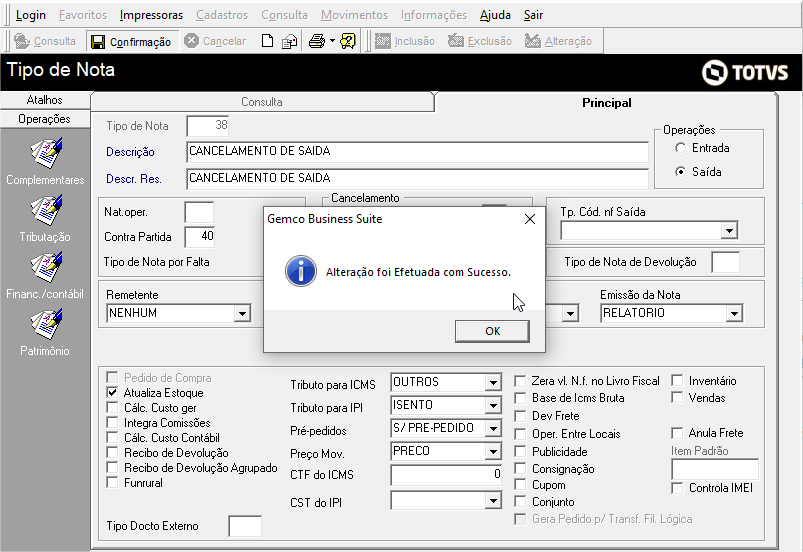This screenshot has height=552, width=803.
Task: Open the Emissão da Nota dropdown
Action: click(734, 313)
